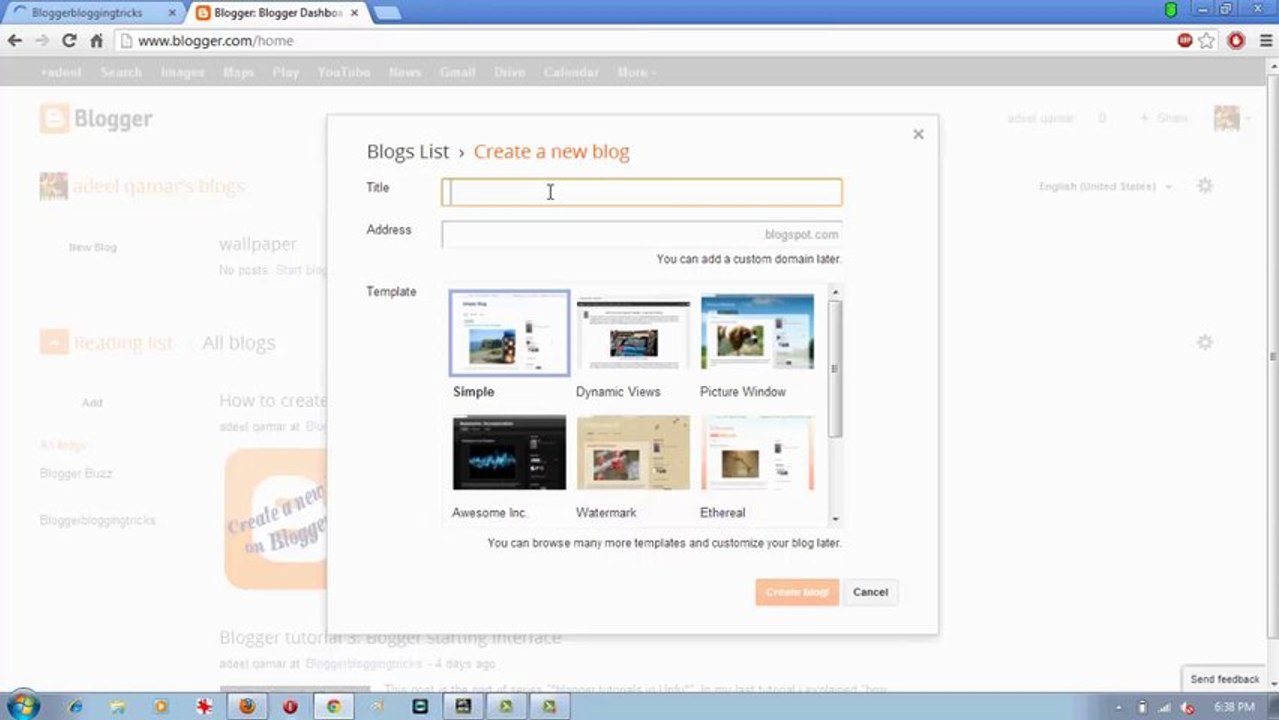Open the English (United States) language dropdown
Screen dimensions: 1279x720
tap(1105, 186)
